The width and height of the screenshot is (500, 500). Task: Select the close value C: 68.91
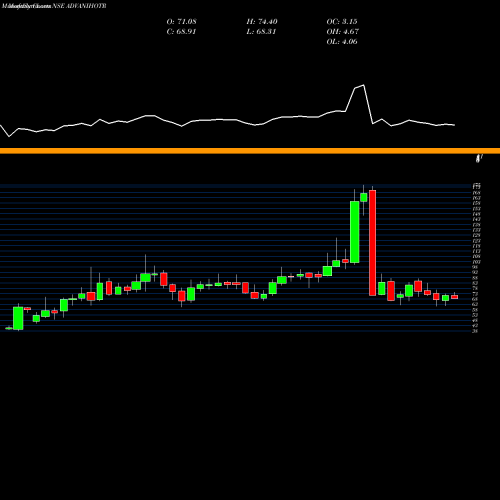click(181, 31)
